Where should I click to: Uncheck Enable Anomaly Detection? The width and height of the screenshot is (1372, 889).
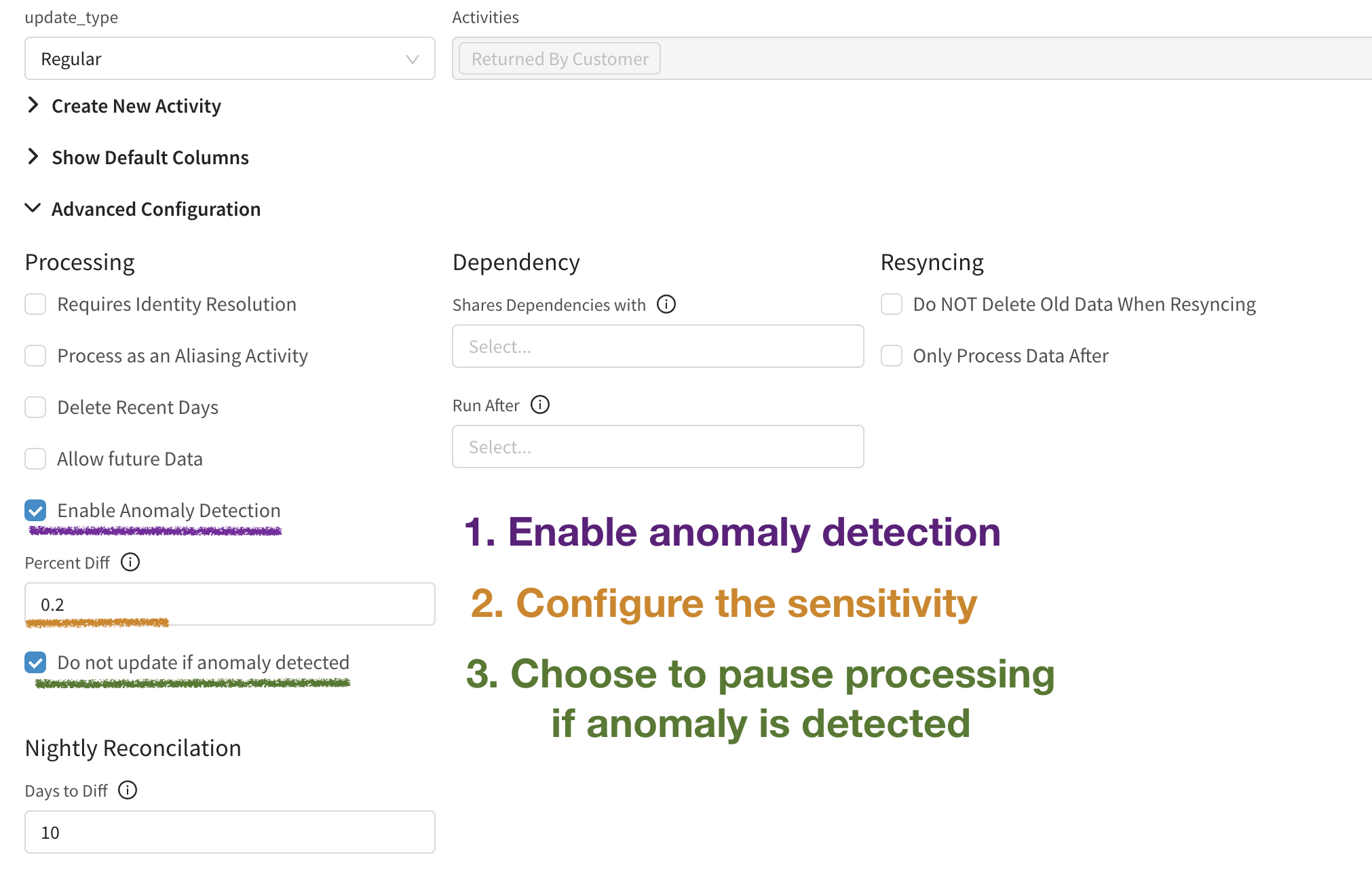pyautogui.click(x=35, y=510)
